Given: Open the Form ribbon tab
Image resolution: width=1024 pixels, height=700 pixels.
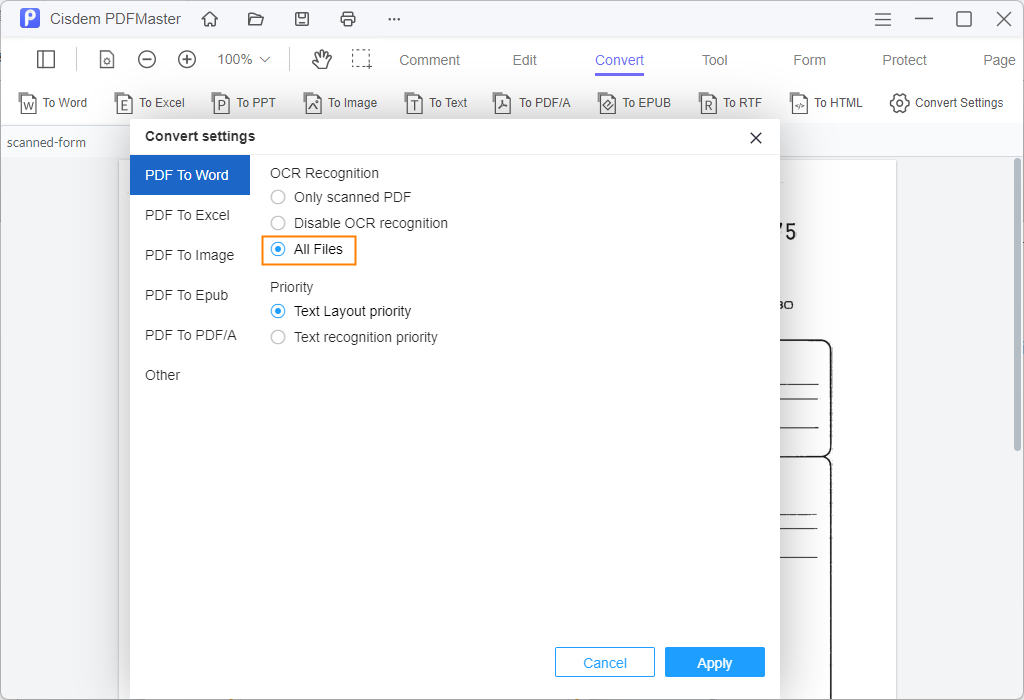Looking at the screenshot, I should (809, 60).
